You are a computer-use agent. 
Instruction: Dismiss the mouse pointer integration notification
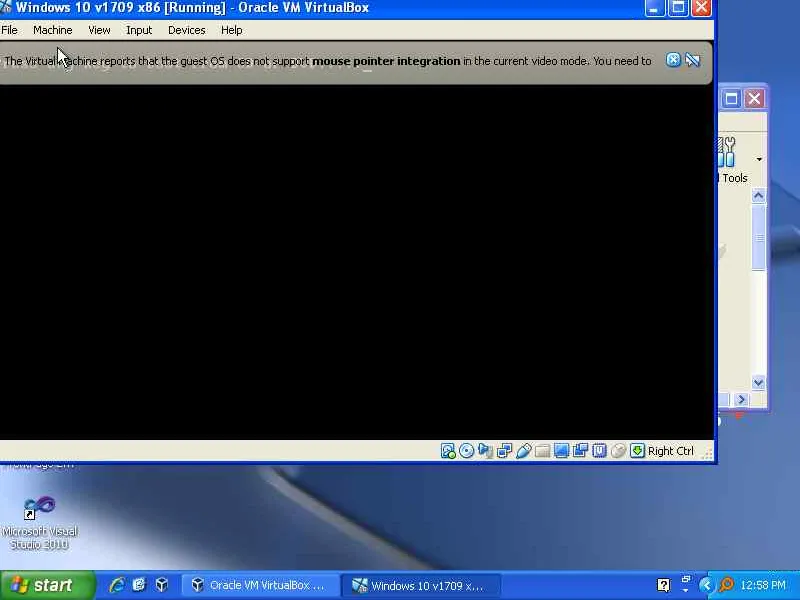point(673,60)
